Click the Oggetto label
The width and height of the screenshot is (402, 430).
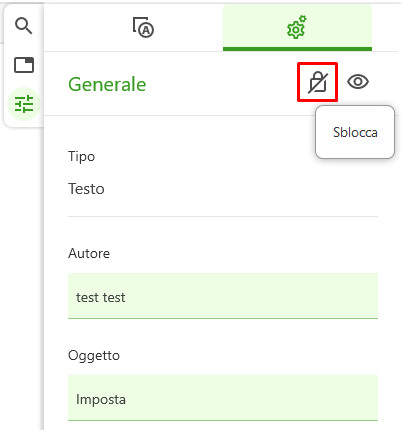pyautogui.click(x=94, y=355)
